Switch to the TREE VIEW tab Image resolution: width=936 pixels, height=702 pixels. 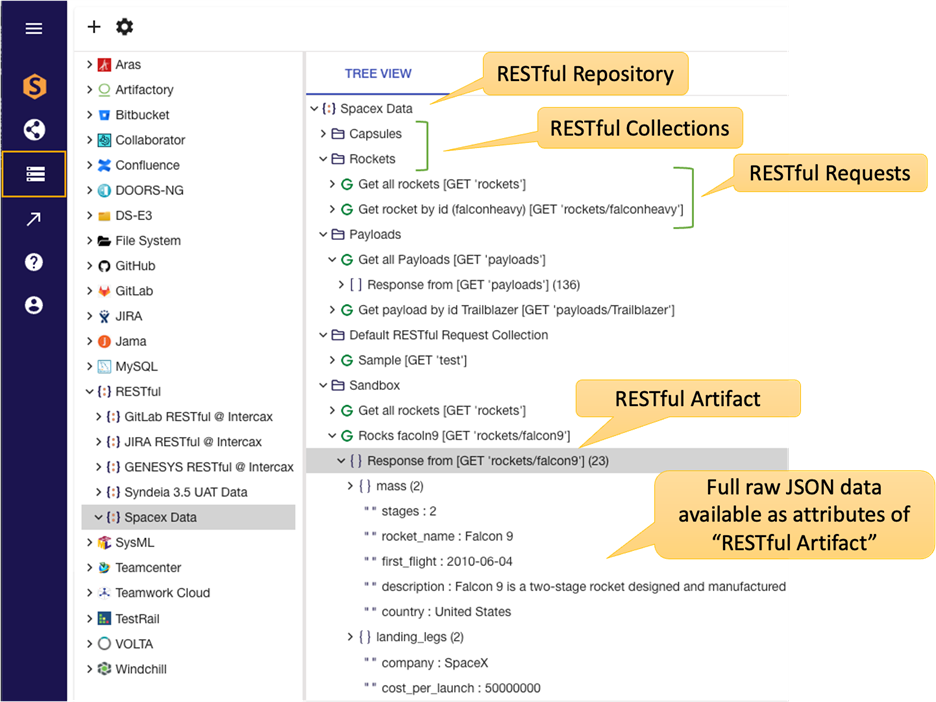377,73
